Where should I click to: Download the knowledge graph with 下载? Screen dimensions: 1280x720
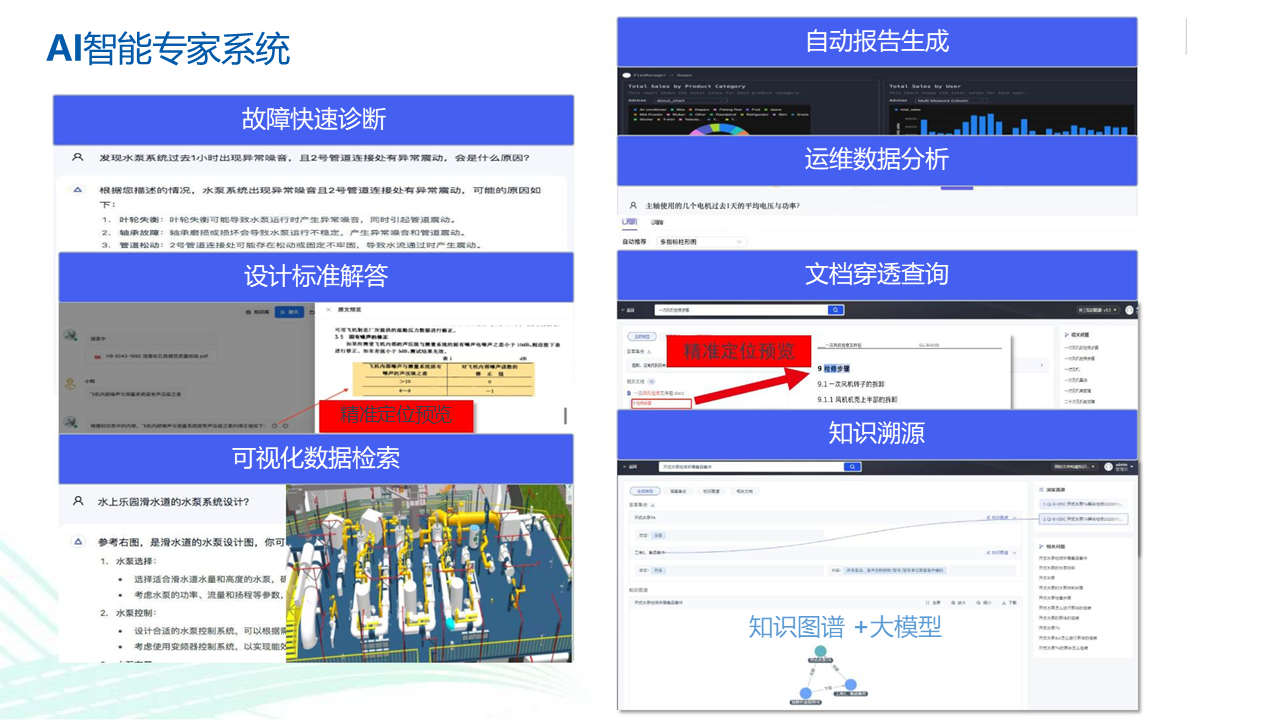[1010, 603]
